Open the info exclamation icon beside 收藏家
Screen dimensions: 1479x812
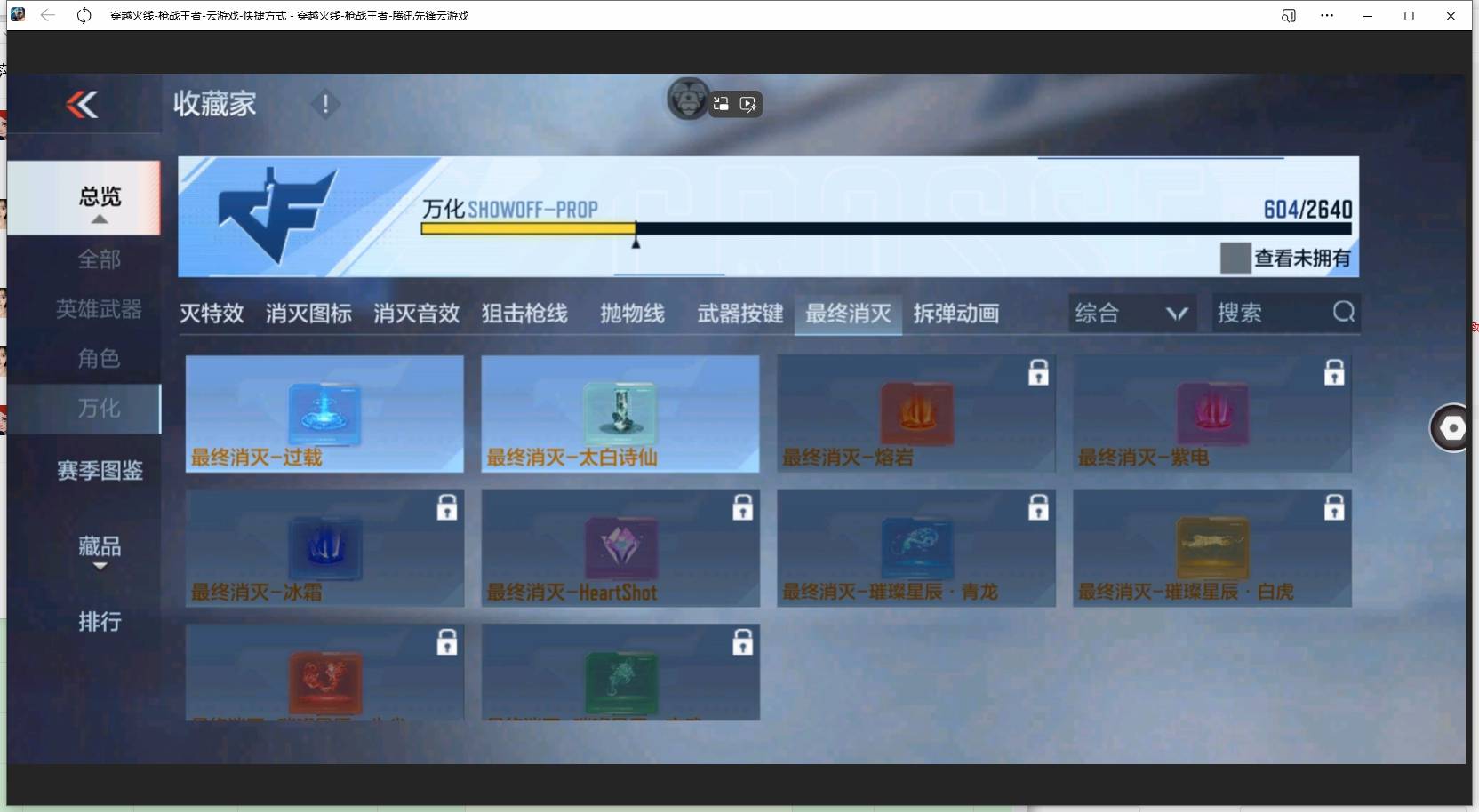tap(325, 105)
